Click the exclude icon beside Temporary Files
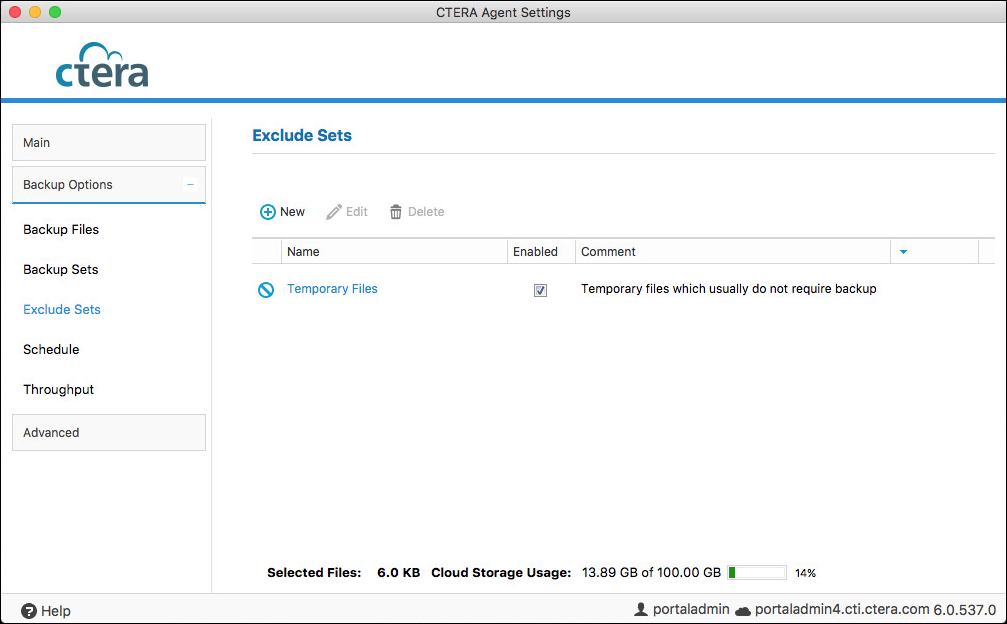Screen dimensions: 1007x624 (266, 290)
